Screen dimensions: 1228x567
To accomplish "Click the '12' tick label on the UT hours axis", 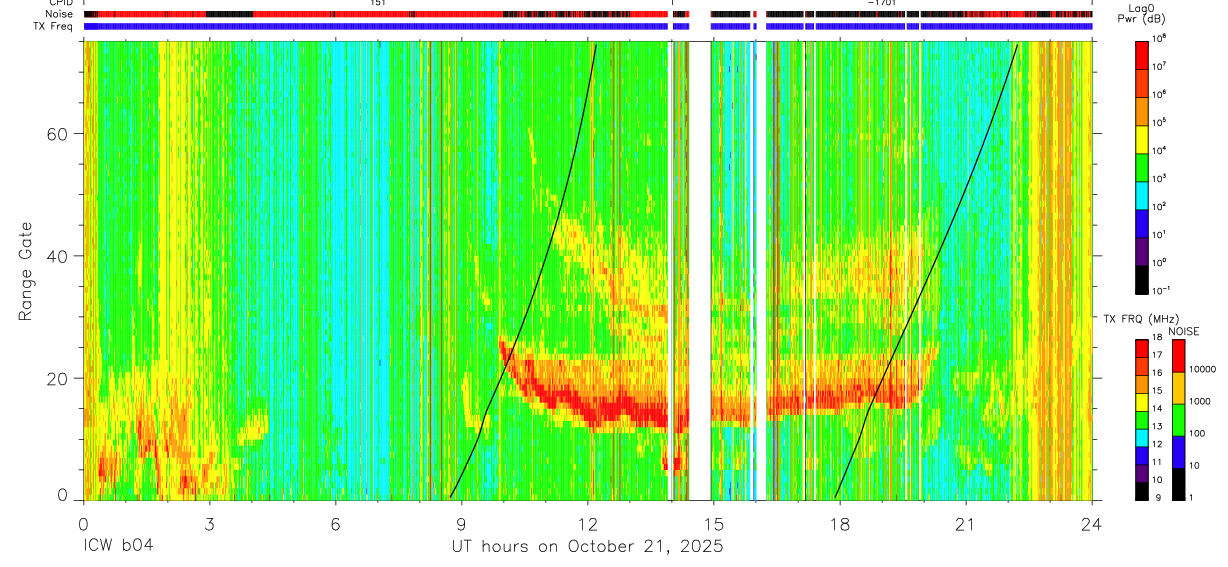I will point(587,522).
